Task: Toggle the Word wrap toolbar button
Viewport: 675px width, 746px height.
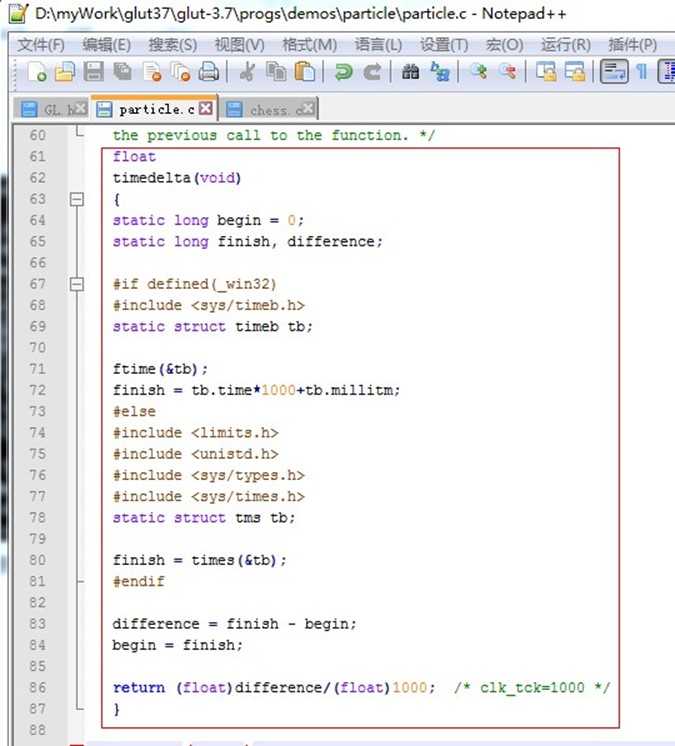Action: click(x=614, y=72)
